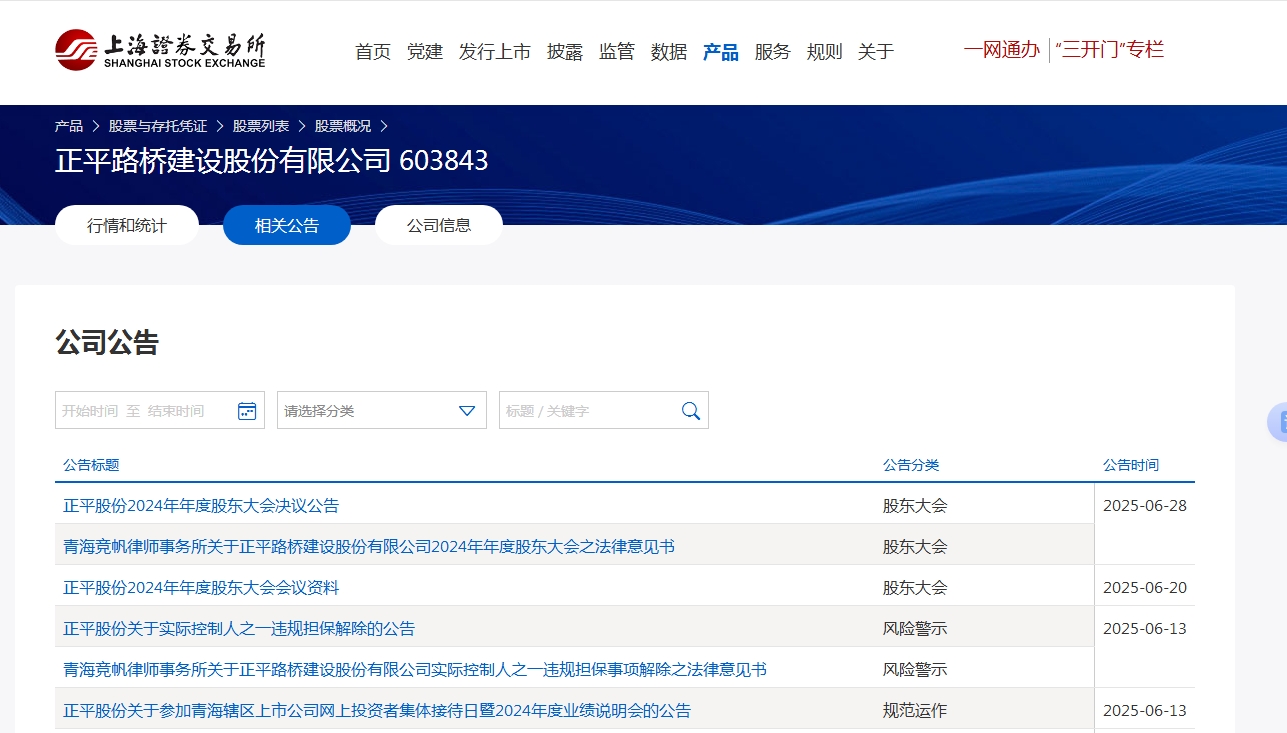
Task: Open the floating widget at right edge
Action: pyautogui.click(x=1277, y=422)
